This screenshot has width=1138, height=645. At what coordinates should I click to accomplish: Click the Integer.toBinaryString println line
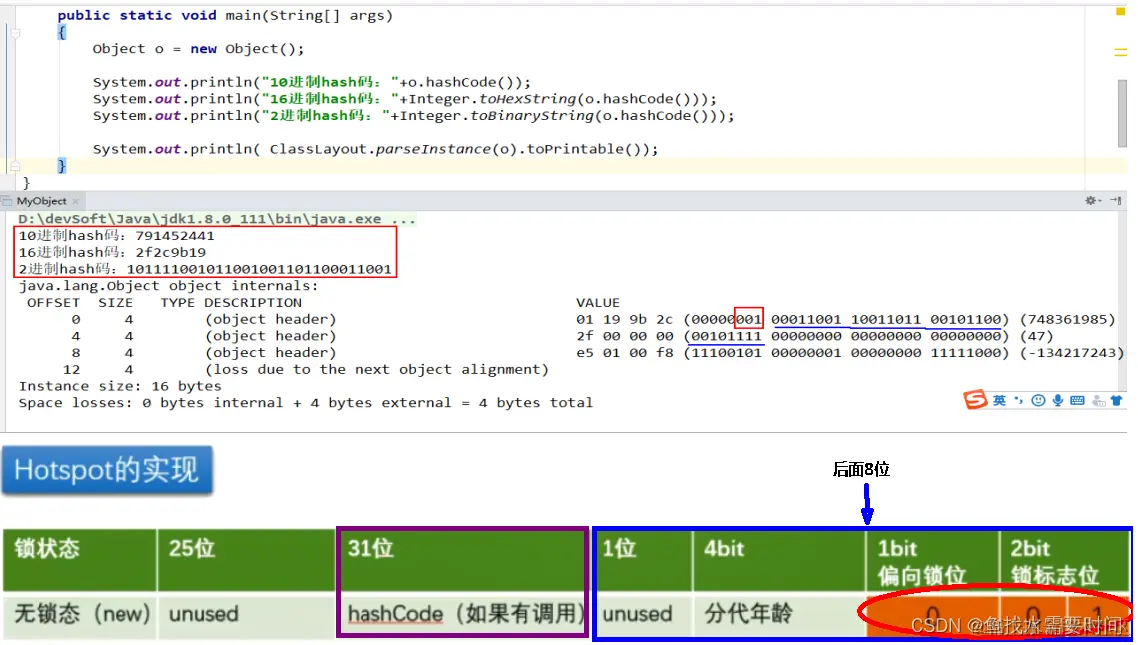point(413,115)
